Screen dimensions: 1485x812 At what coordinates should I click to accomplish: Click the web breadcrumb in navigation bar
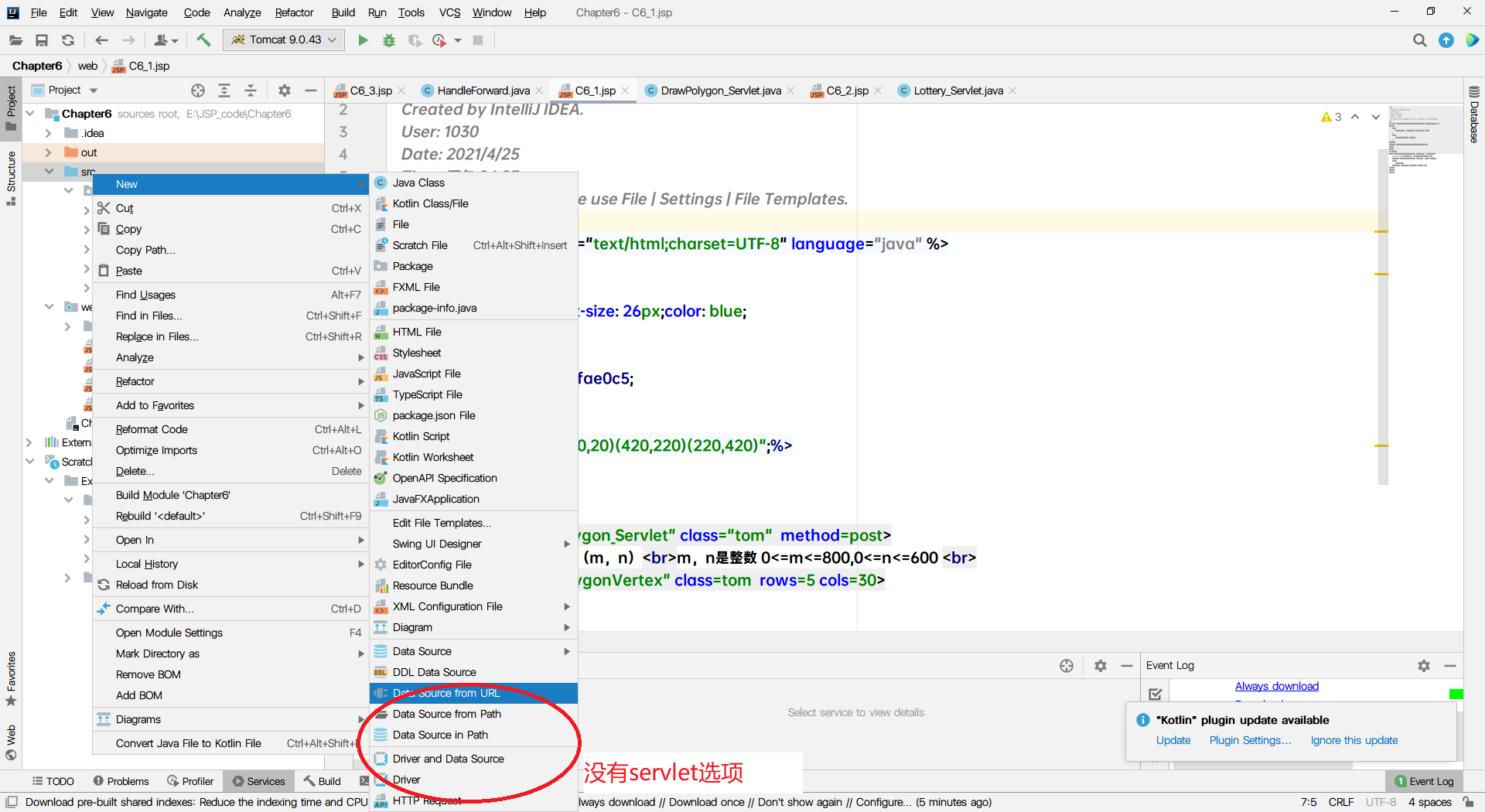[87, 66]
